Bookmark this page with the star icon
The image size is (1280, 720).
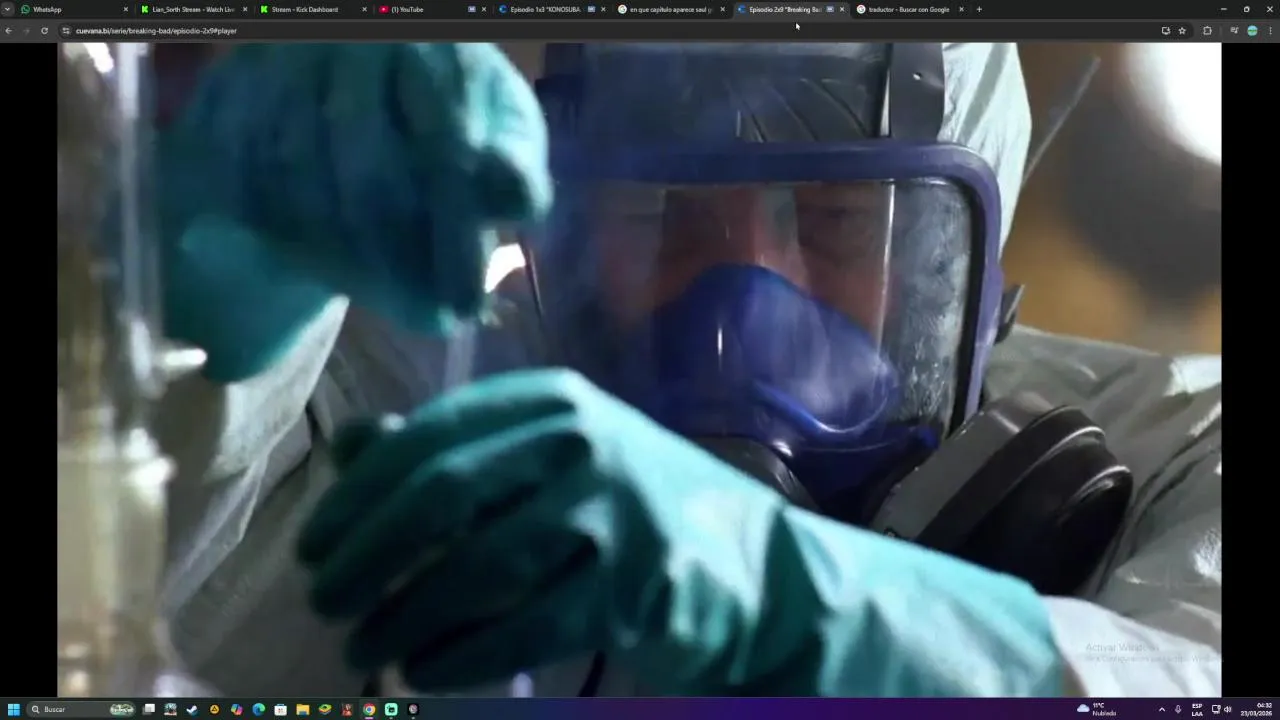pos(1182,31)
